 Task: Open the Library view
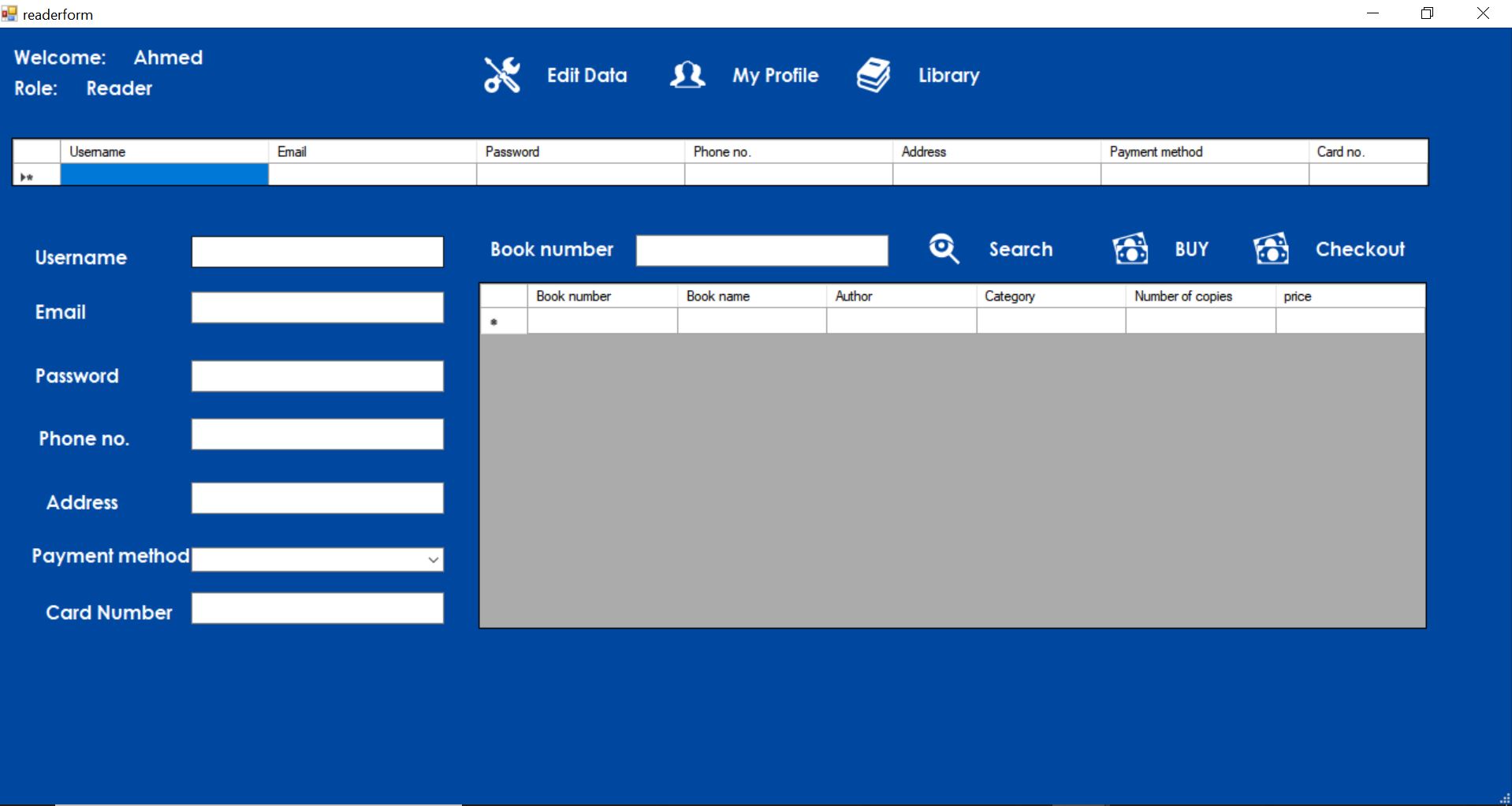(x=949, y=76)
